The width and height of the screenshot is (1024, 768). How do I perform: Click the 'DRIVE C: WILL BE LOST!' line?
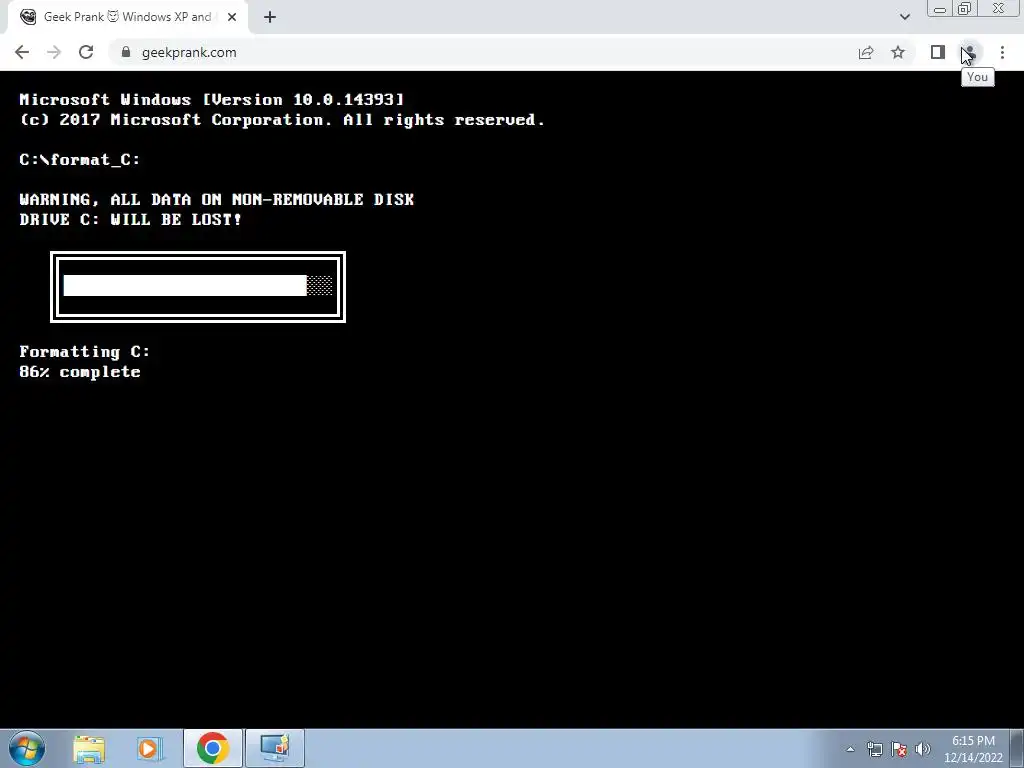point(131,219)
